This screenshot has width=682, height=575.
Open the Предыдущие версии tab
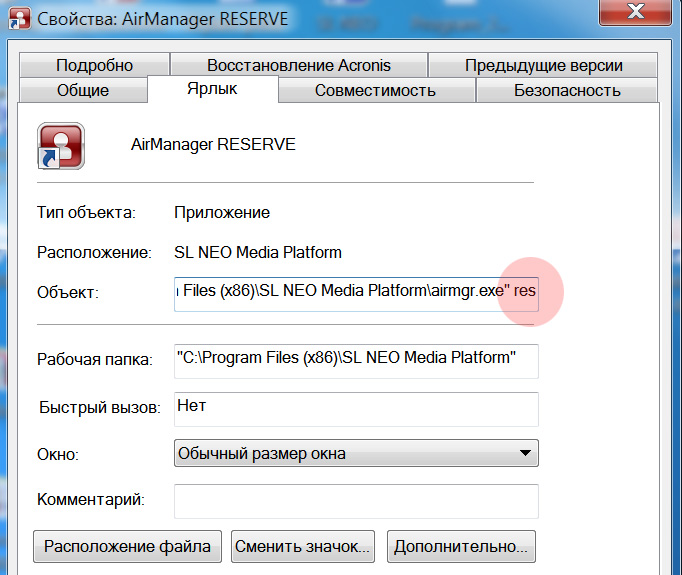point(543,65)
